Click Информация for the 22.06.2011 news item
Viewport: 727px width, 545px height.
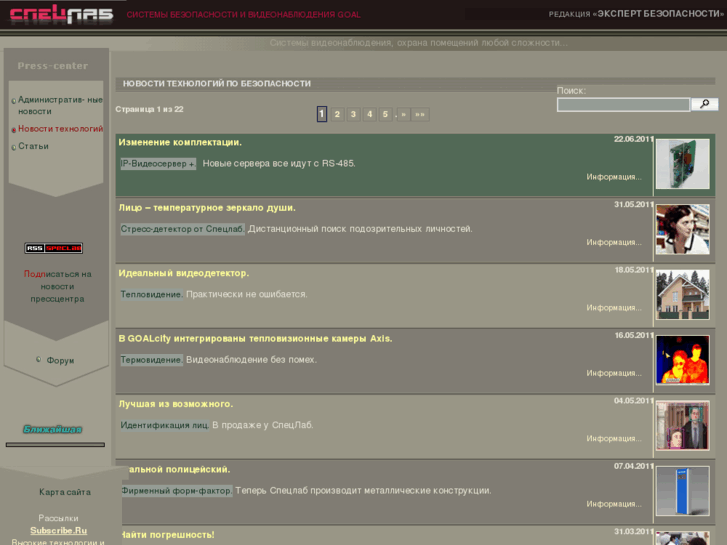click(614, 177)
